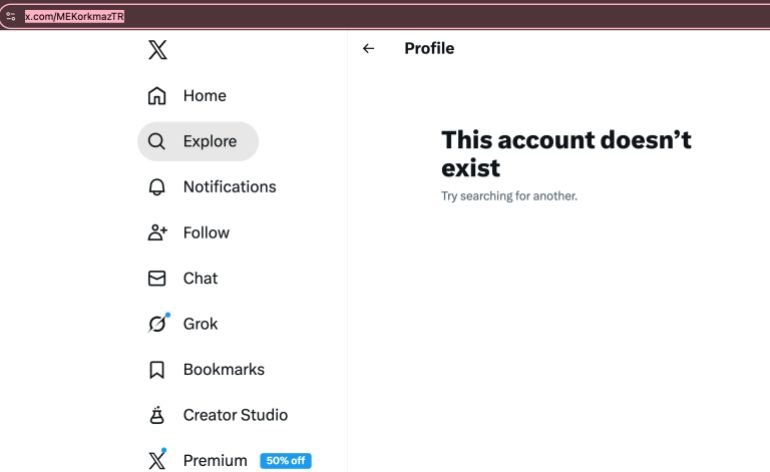Click the Creator Studio text link
Image resolution: width=770 pixels, height=472 pixels.
(235, 415)
